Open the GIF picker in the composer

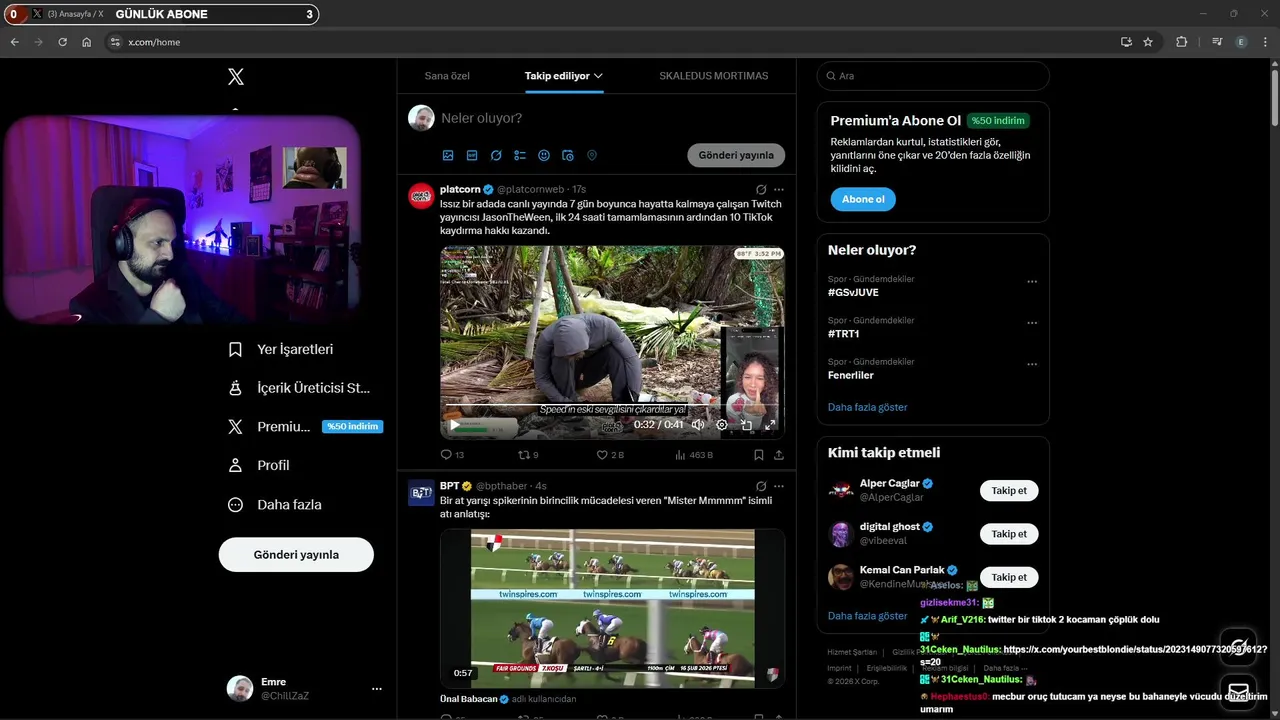pos(472,155)
